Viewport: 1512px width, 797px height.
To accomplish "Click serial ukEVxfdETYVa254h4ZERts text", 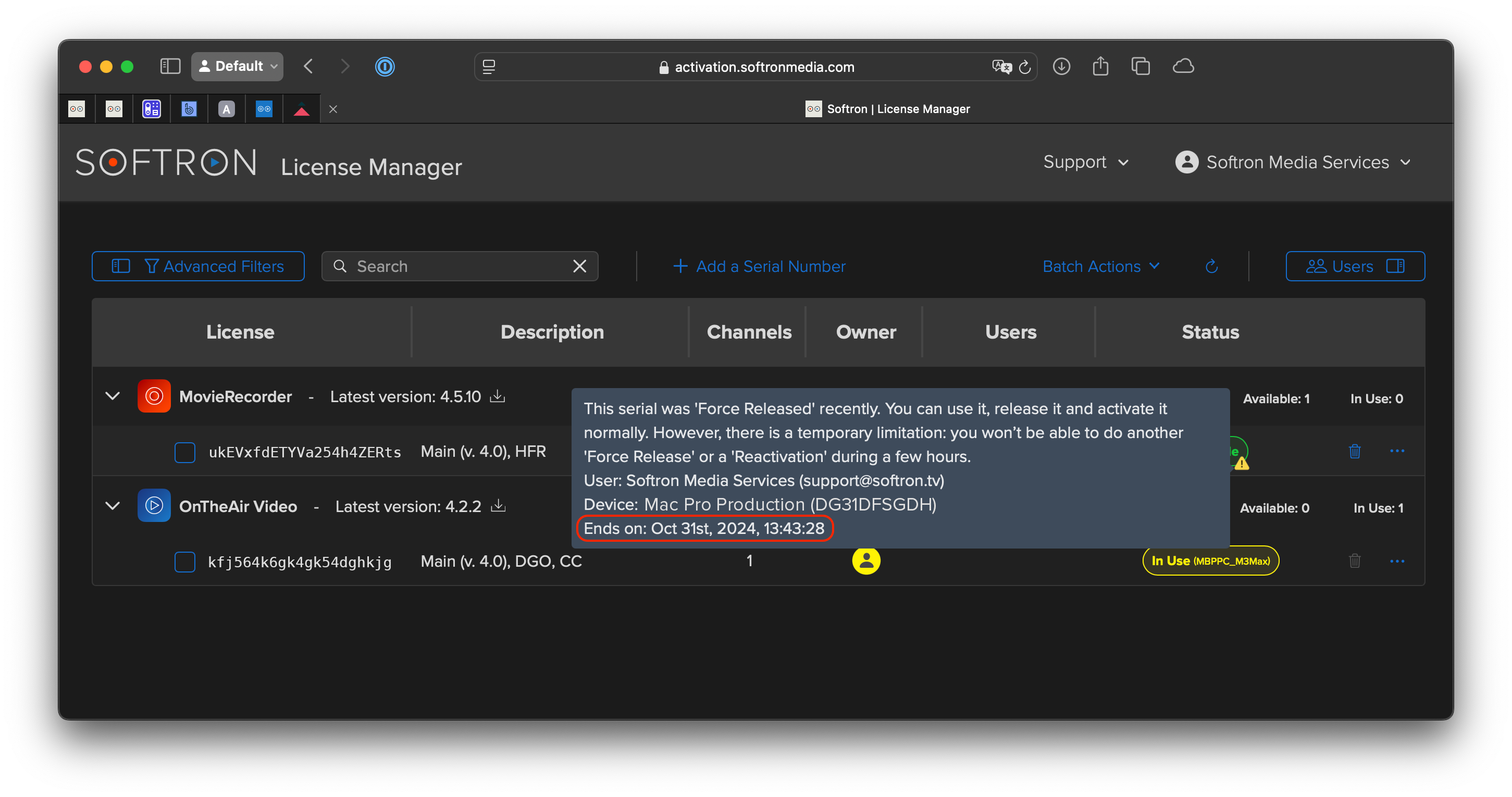I will point(305,452).
